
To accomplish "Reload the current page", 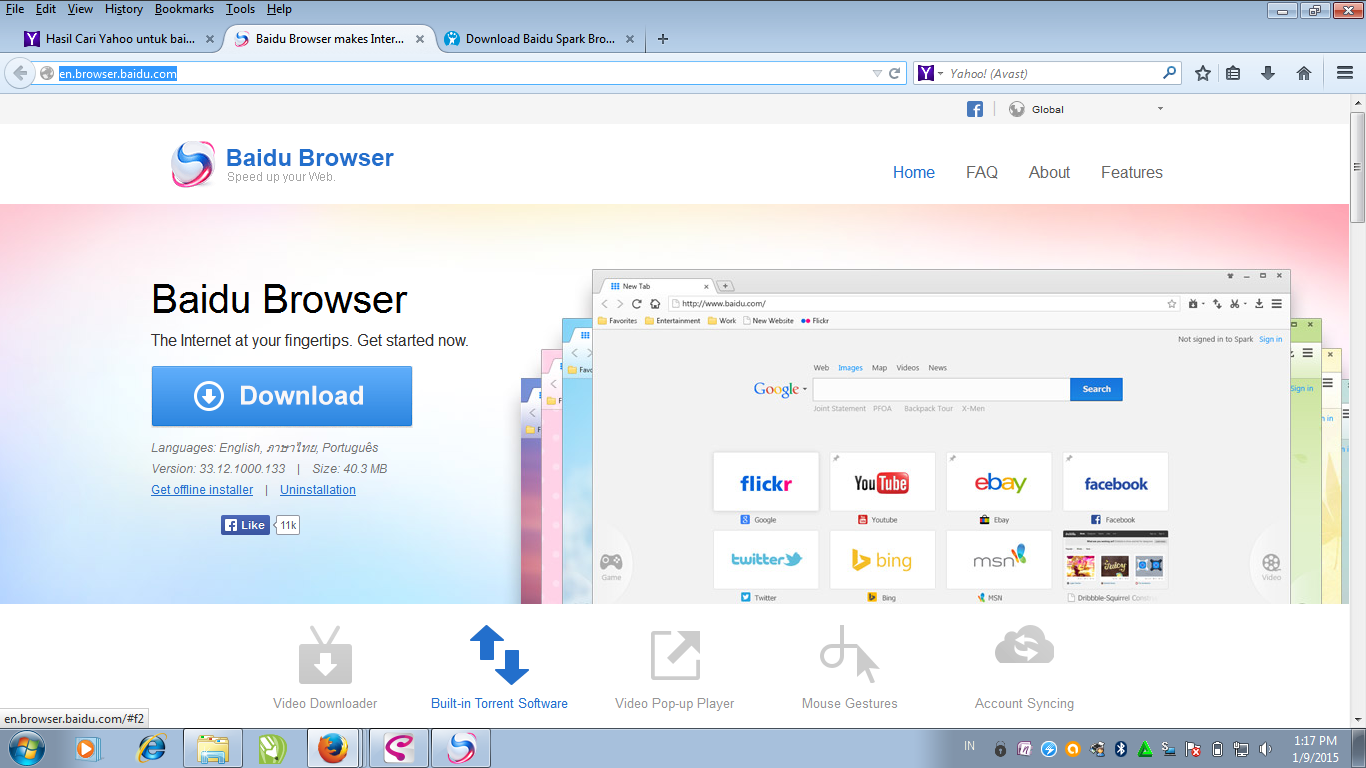I will point(895,73).
